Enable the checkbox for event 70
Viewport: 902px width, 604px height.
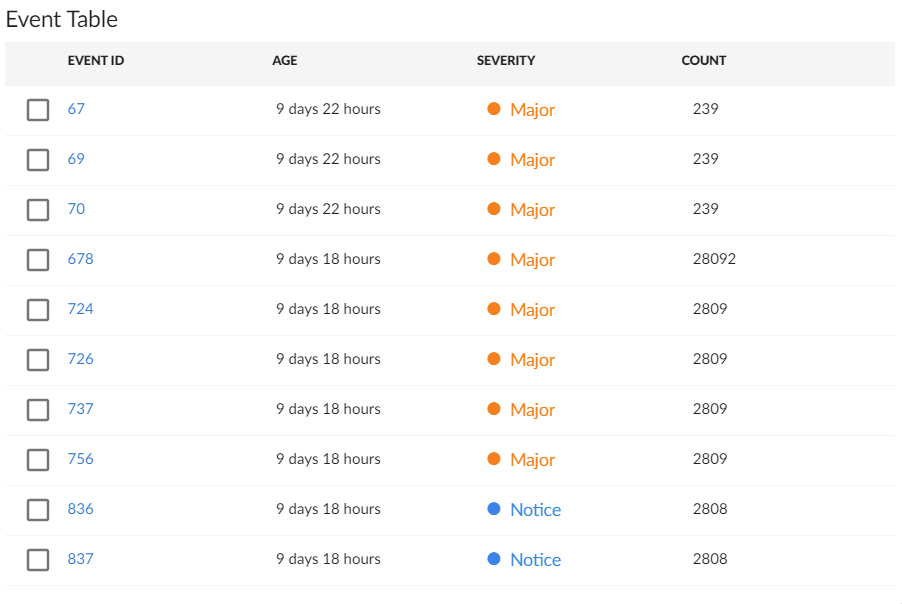pos(38,210)
